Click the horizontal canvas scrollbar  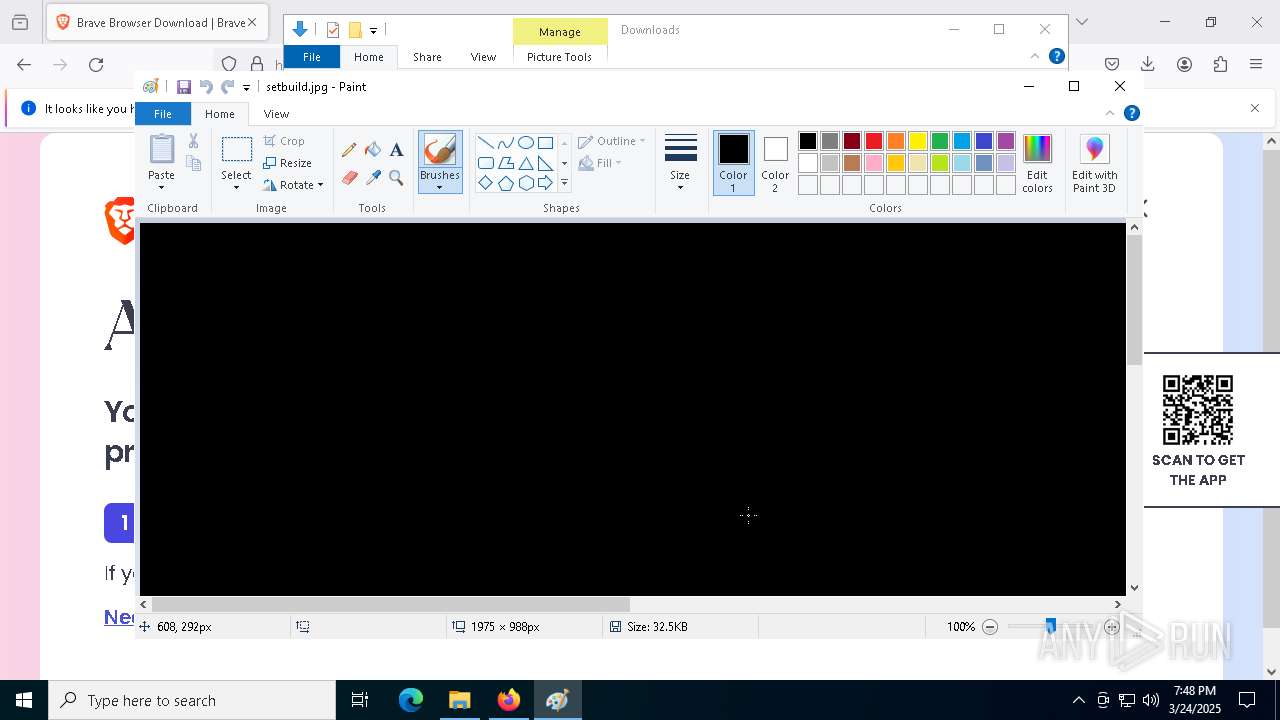pos(390,604)
